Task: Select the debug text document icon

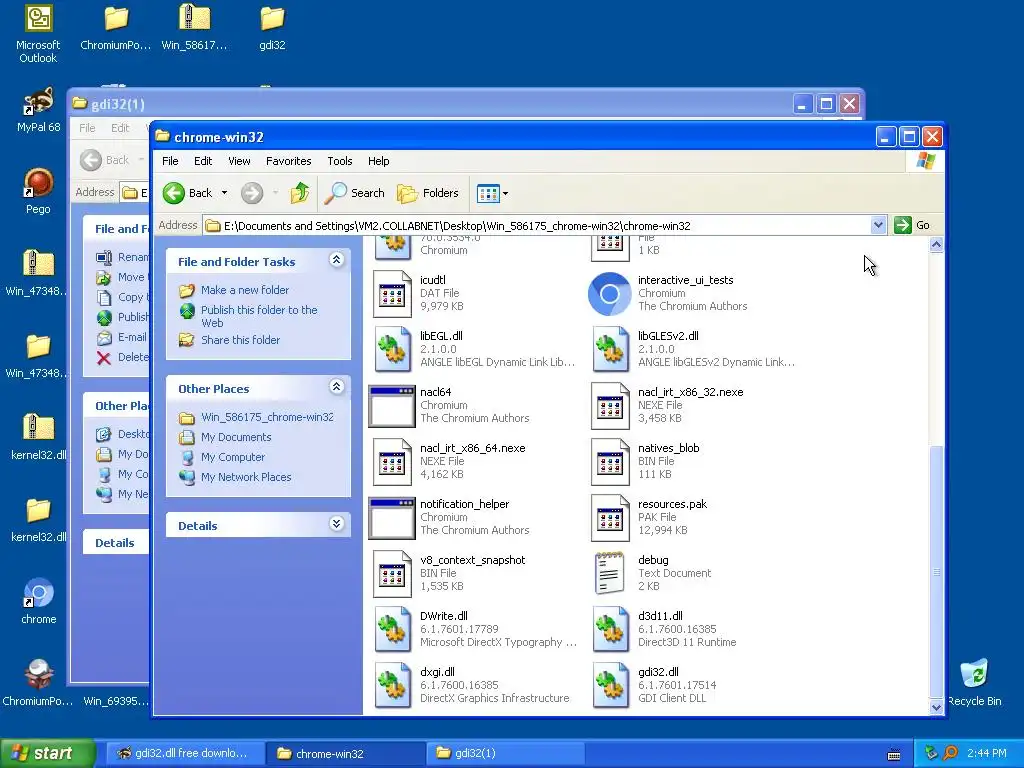Action: (609, 573)
